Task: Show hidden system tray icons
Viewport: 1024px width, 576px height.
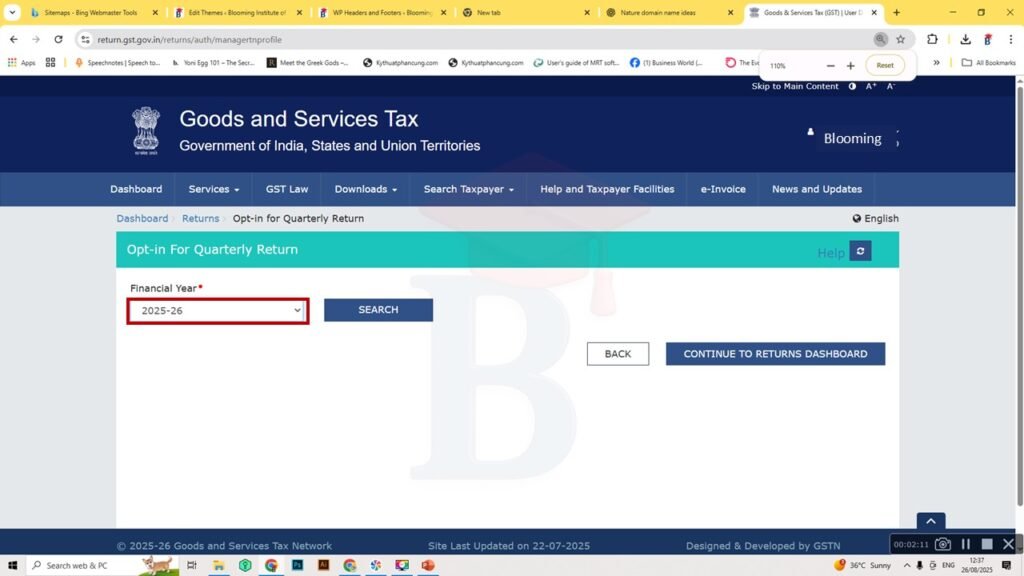Action: tap(906, 565)
